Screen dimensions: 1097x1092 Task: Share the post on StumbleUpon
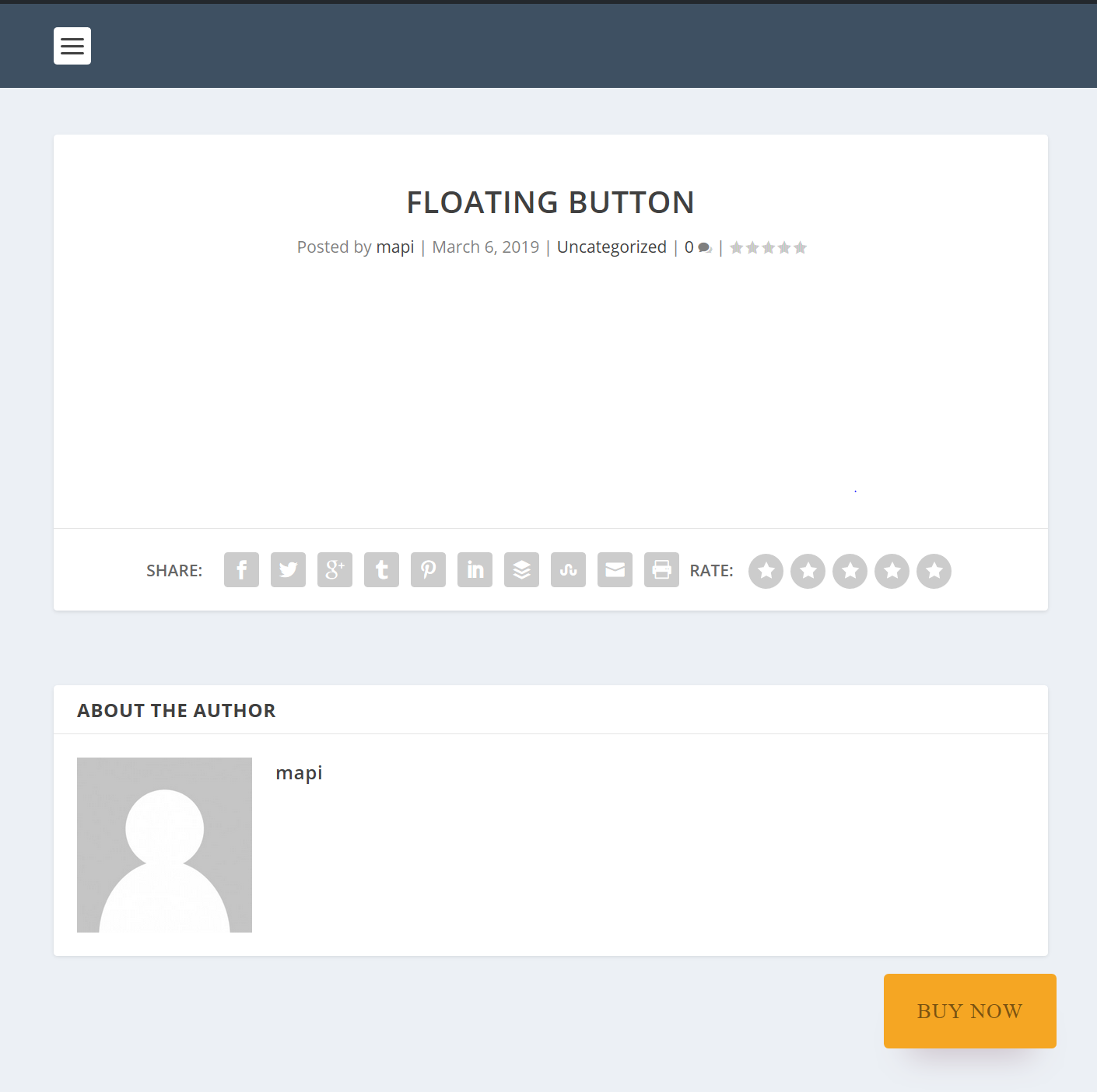click(x=568, y=569)
